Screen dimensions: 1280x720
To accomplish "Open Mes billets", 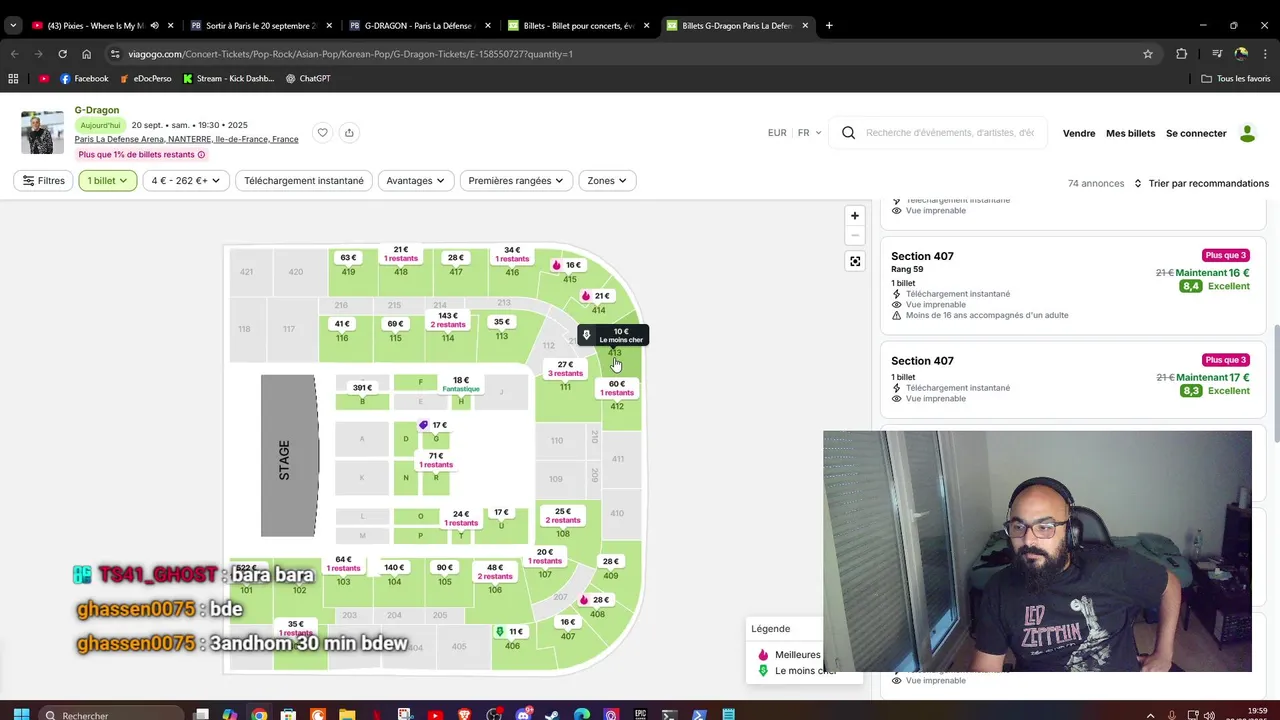I will tap(1130, 133).
